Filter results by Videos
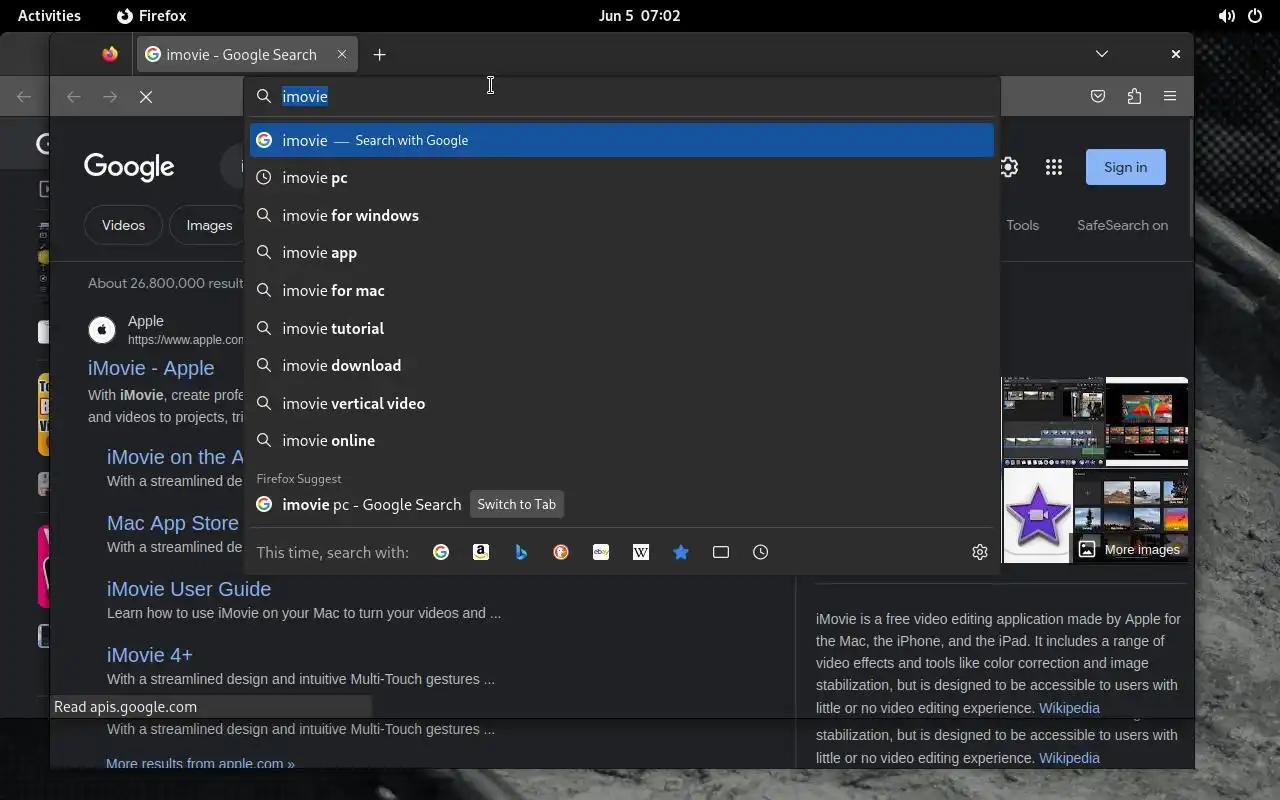The height and width of the screenshot is (800, 1280). (123, 225)
